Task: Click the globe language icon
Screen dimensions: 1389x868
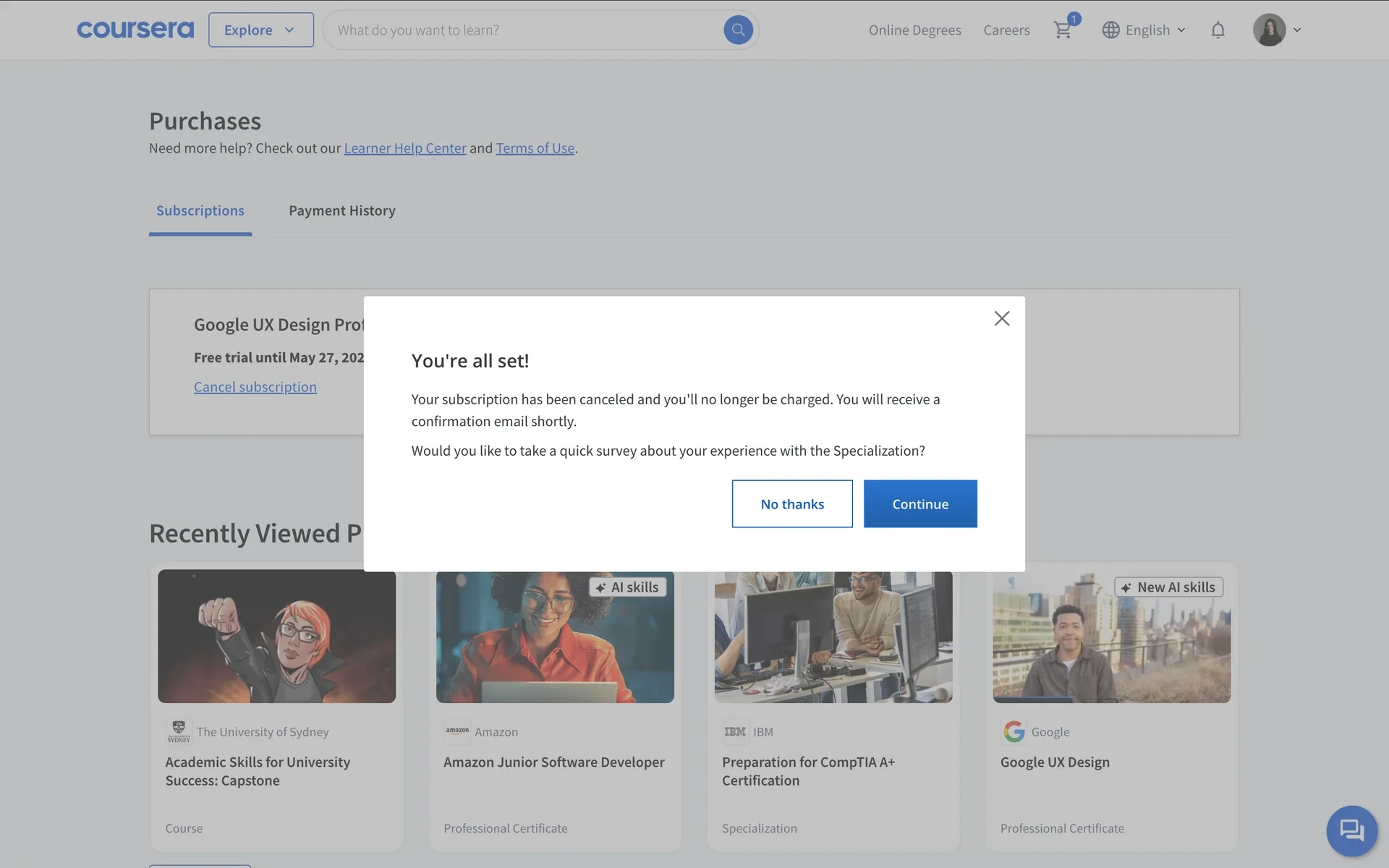Action: click(x=1110, y=30)
